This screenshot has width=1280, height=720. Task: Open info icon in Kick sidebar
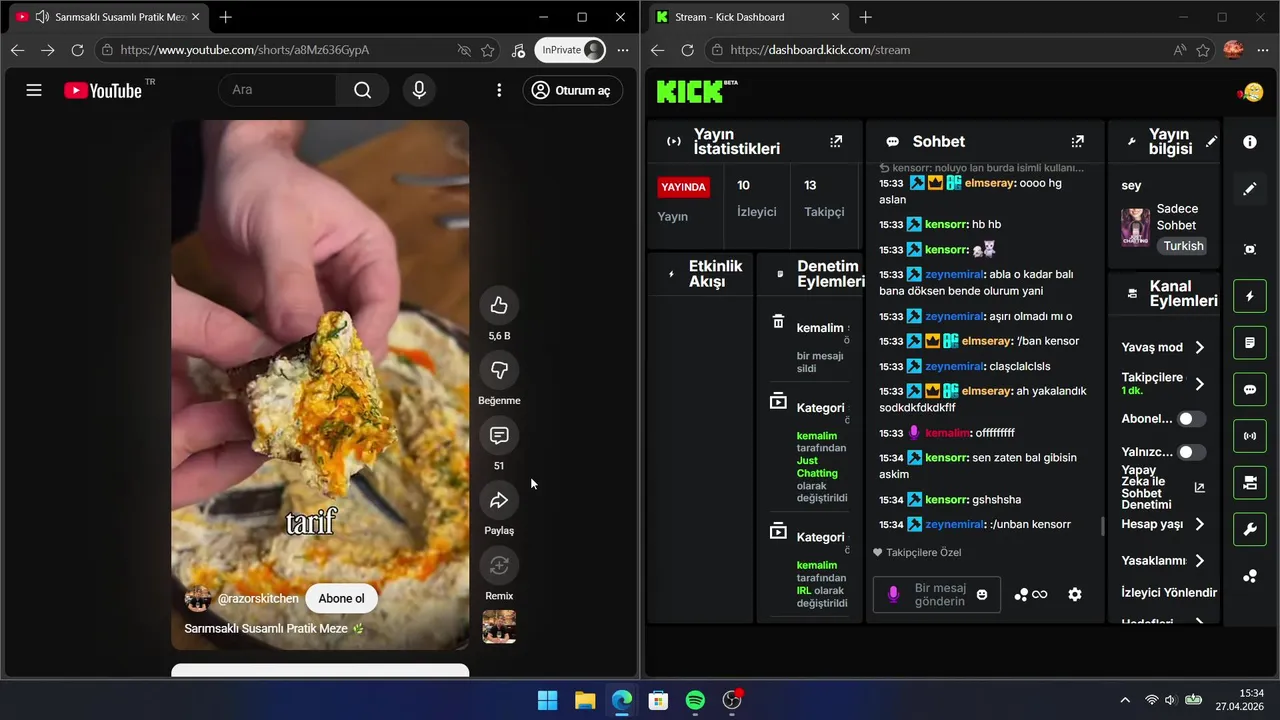[x=1250, y=142]
